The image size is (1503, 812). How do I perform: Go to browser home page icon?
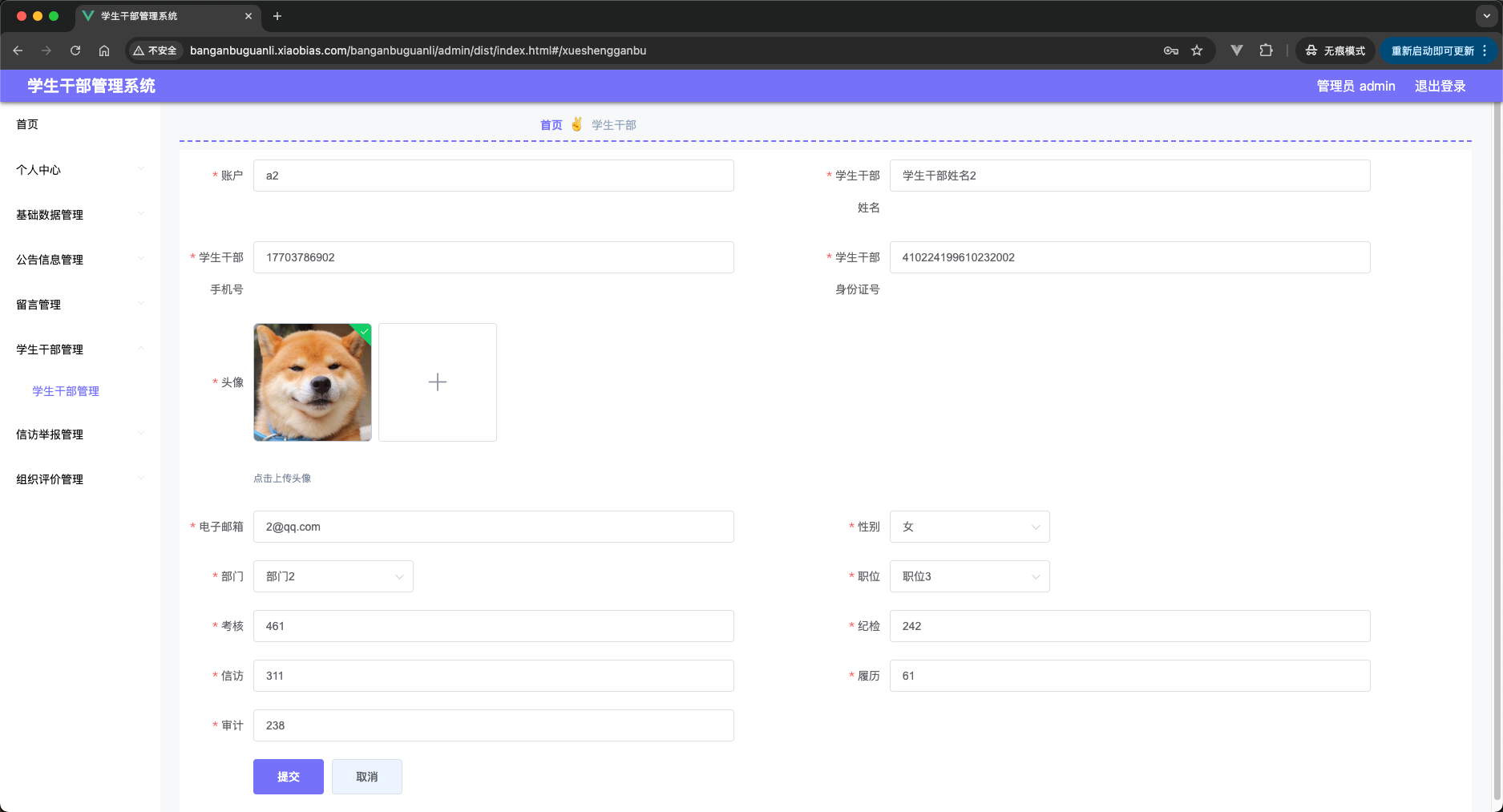pos(104,50)
